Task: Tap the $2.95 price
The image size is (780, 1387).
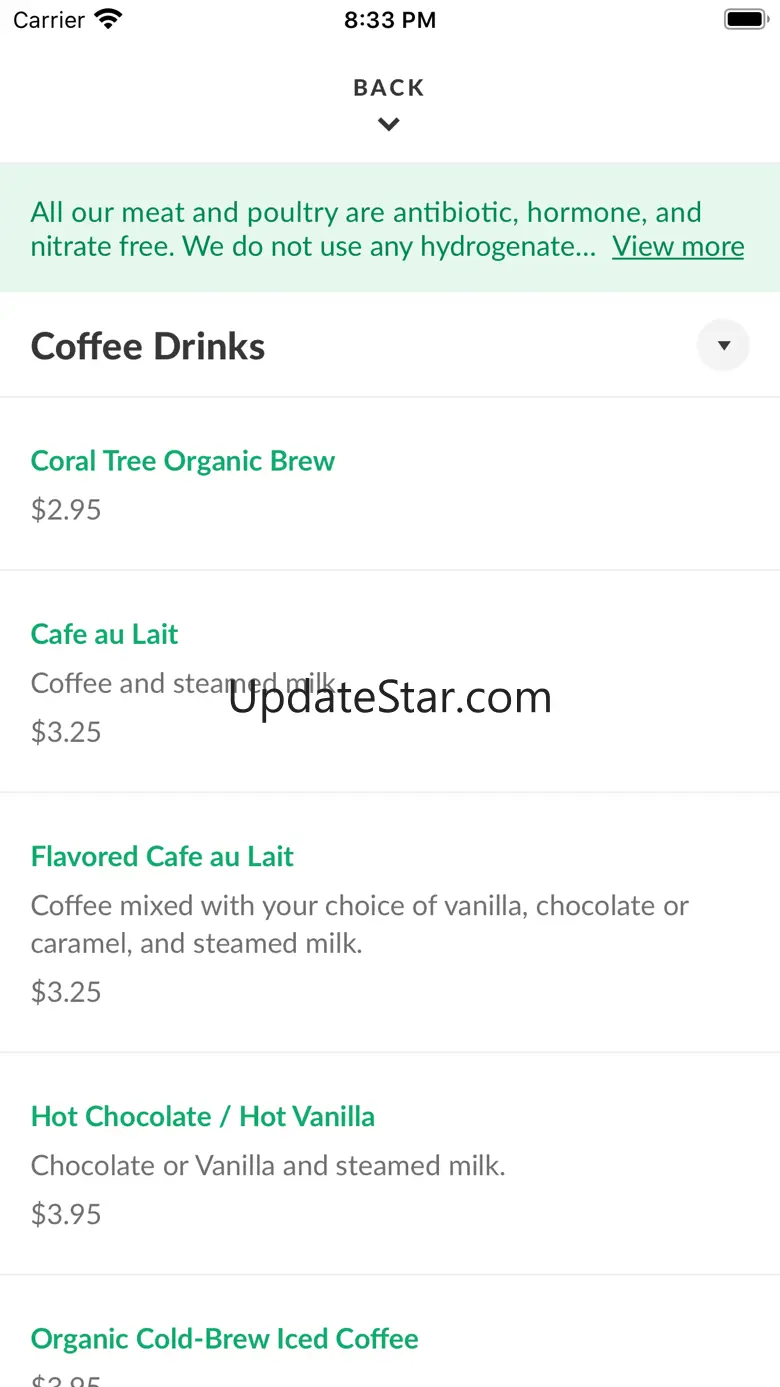Action: pyautogui.click(x=66, y=510)
